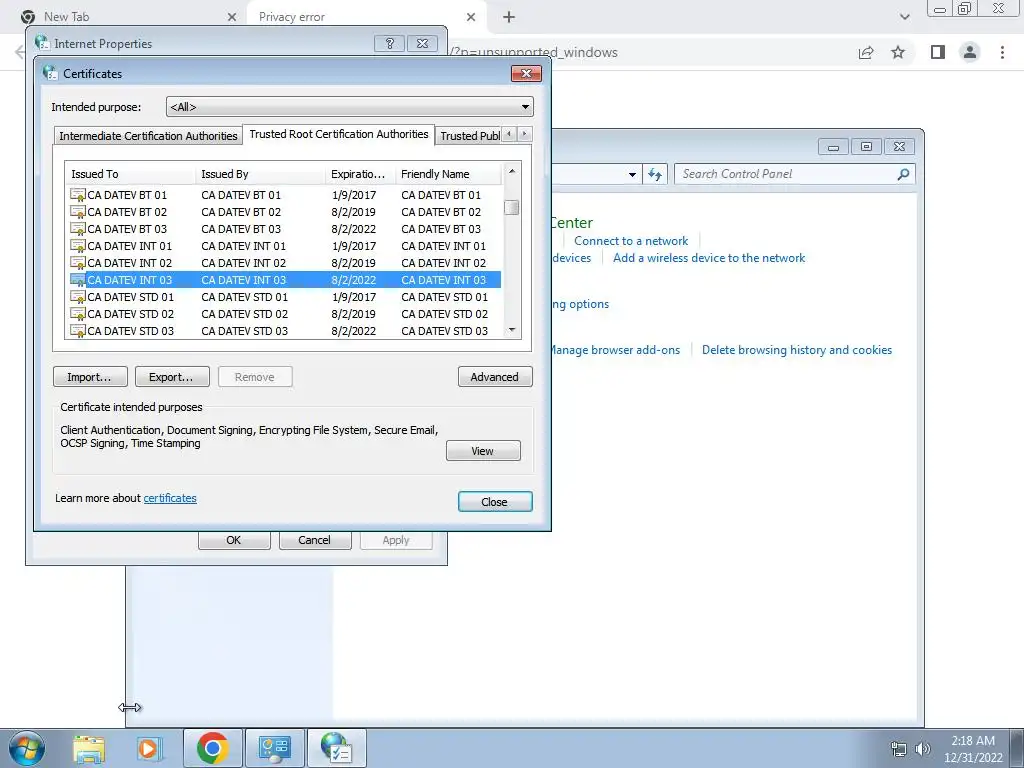Click the certificate icon of CA DATEV STD 01
Viewport: 1024px width, 768px height.
[78, 296]
